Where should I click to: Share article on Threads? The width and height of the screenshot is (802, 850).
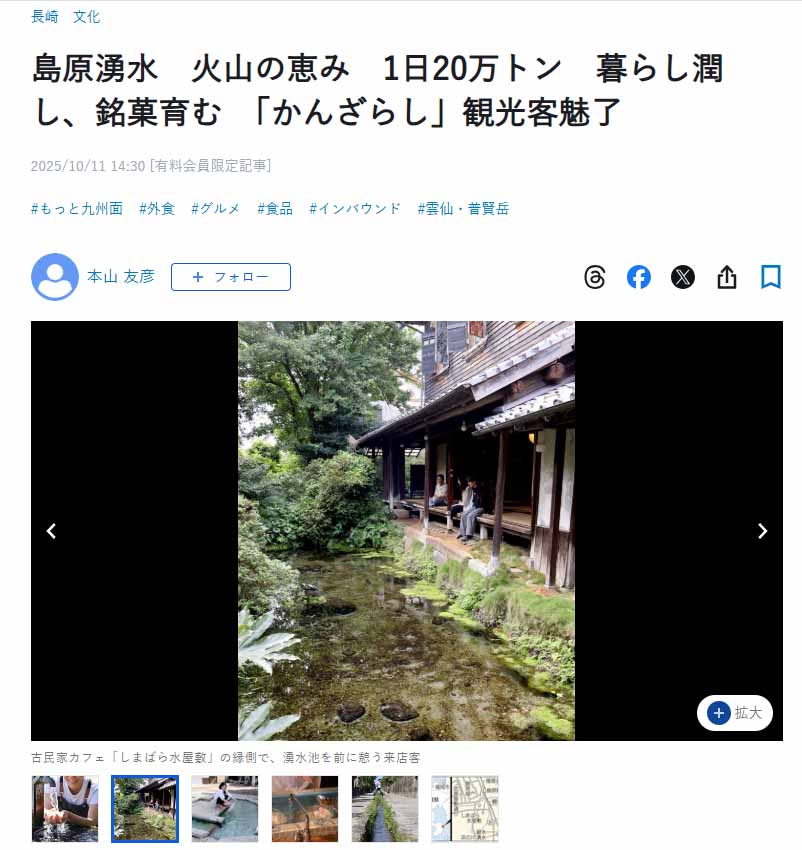[594, 277]
